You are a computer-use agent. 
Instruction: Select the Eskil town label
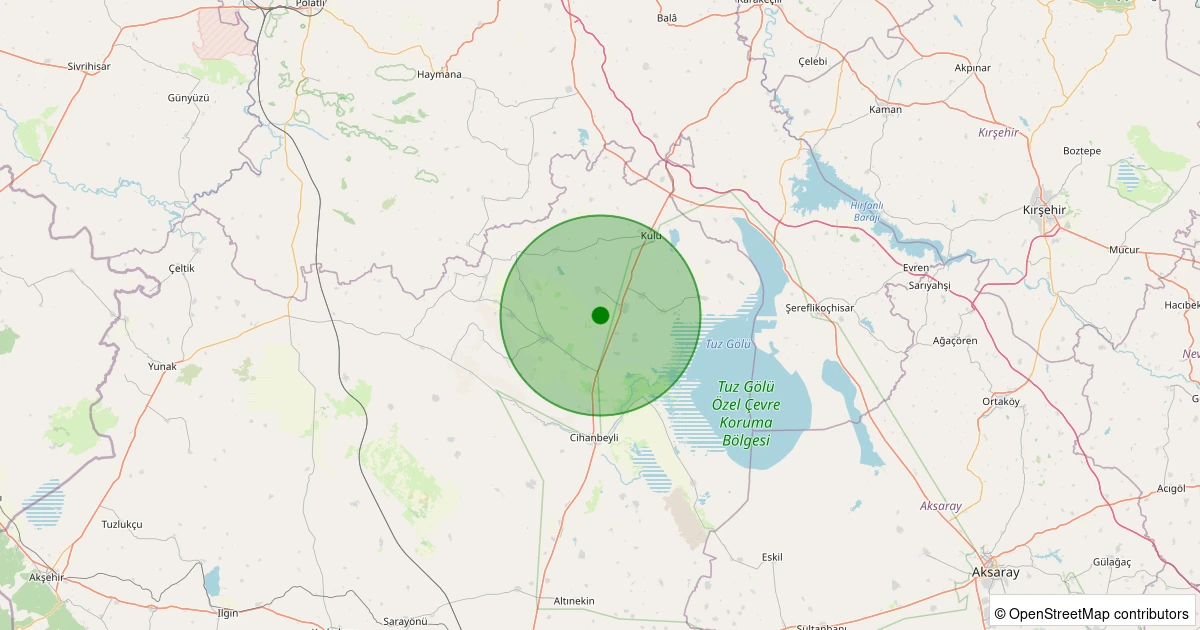pyautogui.click(x=772, y=557)
